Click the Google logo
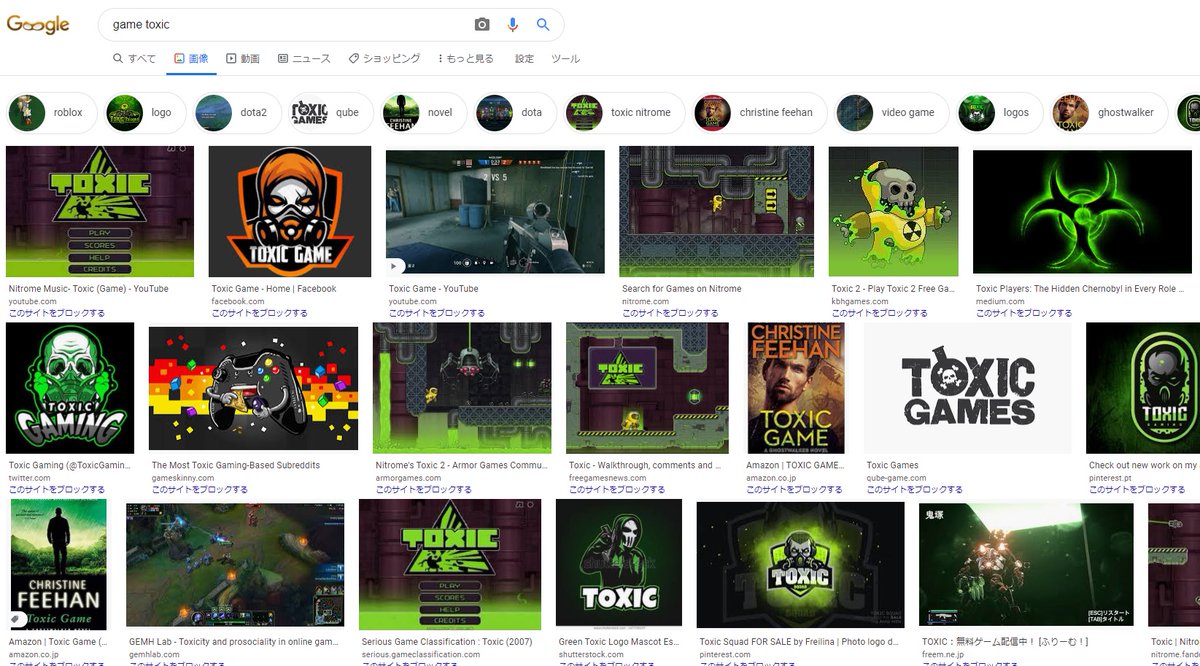Viewport: 1200px width, 666px height. coord(38,25)
